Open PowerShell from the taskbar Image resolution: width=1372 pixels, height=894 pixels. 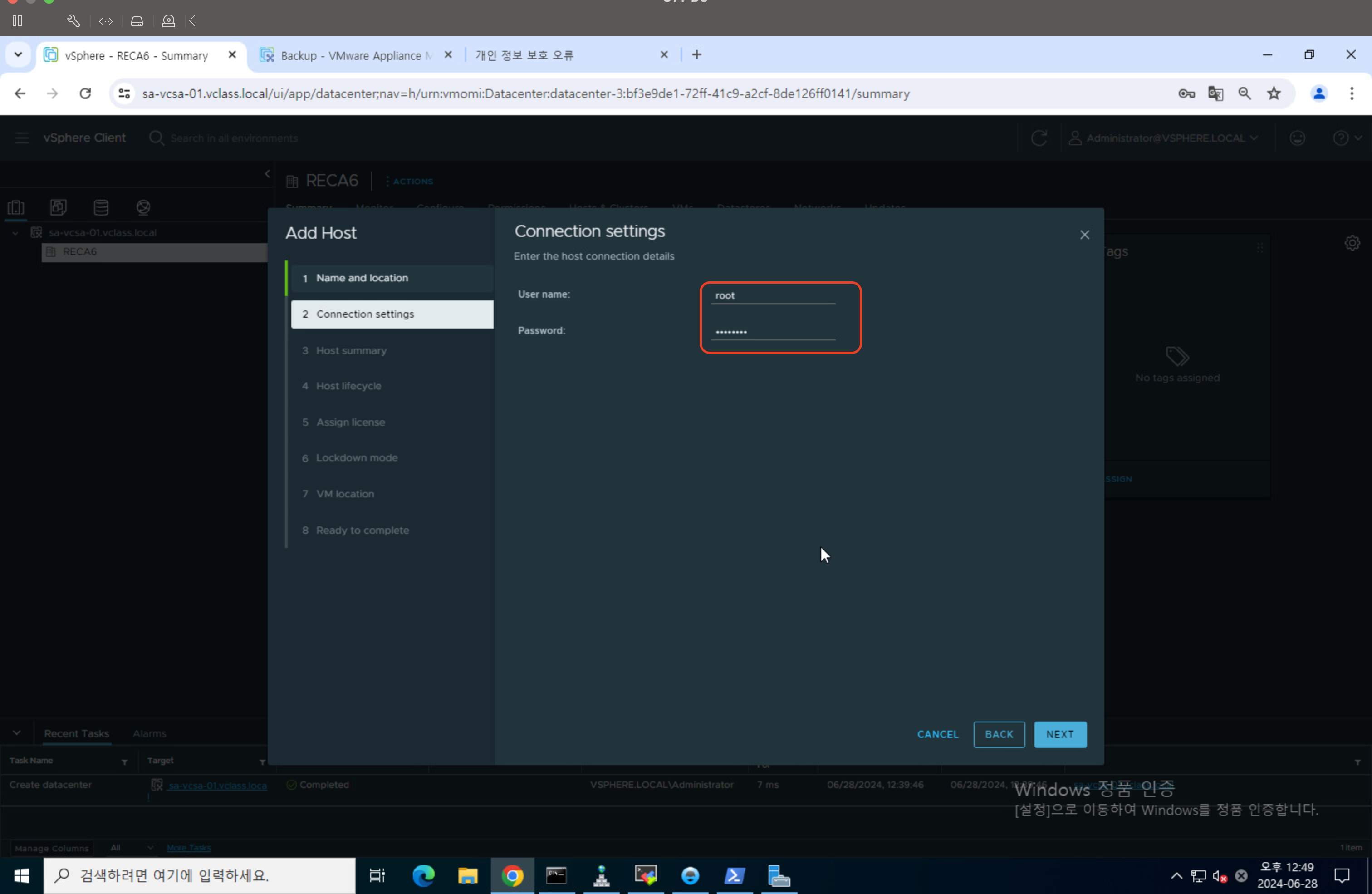[735, 876]
